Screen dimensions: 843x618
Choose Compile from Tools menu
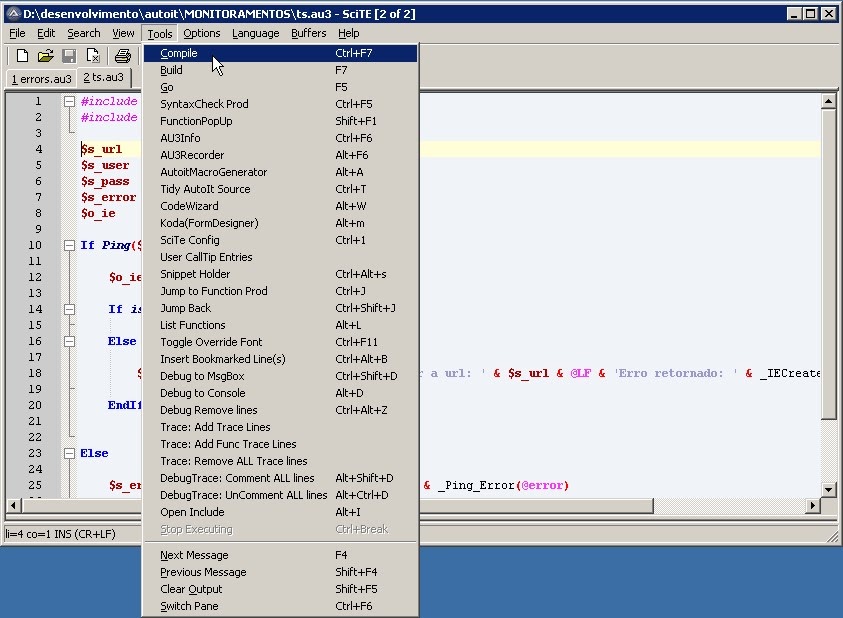(280, 53)
